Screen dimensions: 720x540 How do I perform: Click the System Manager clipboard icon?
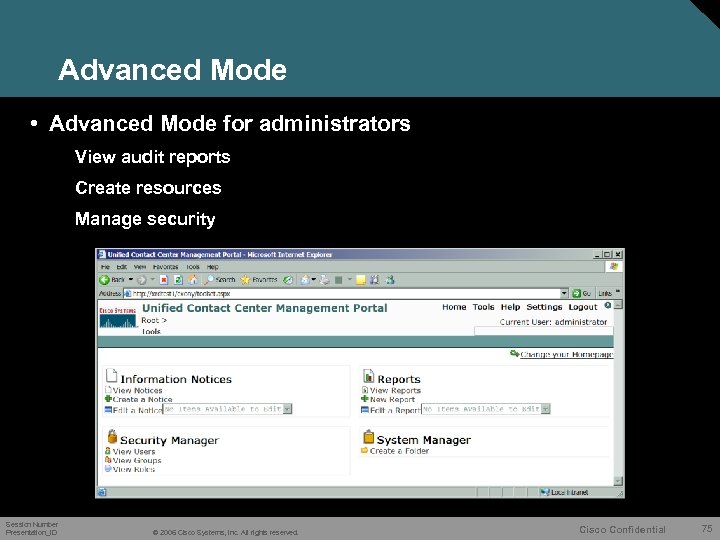click(369, 437)
